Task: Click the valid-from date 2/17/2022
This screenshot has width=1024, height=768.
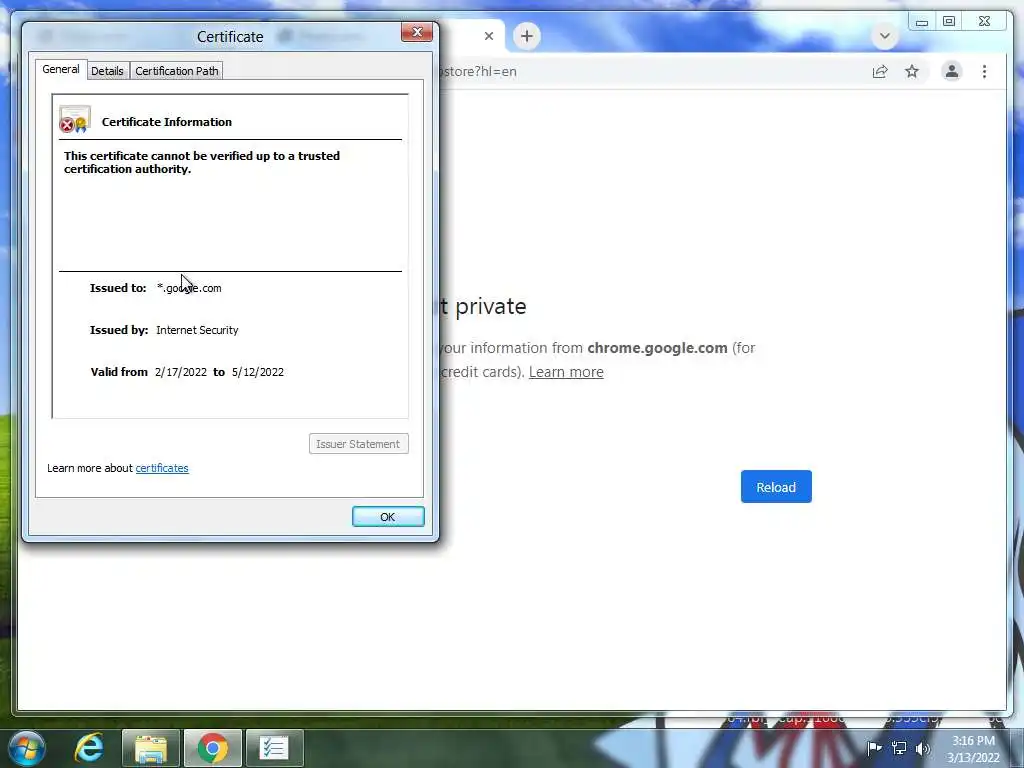Action: pos(181,372)
